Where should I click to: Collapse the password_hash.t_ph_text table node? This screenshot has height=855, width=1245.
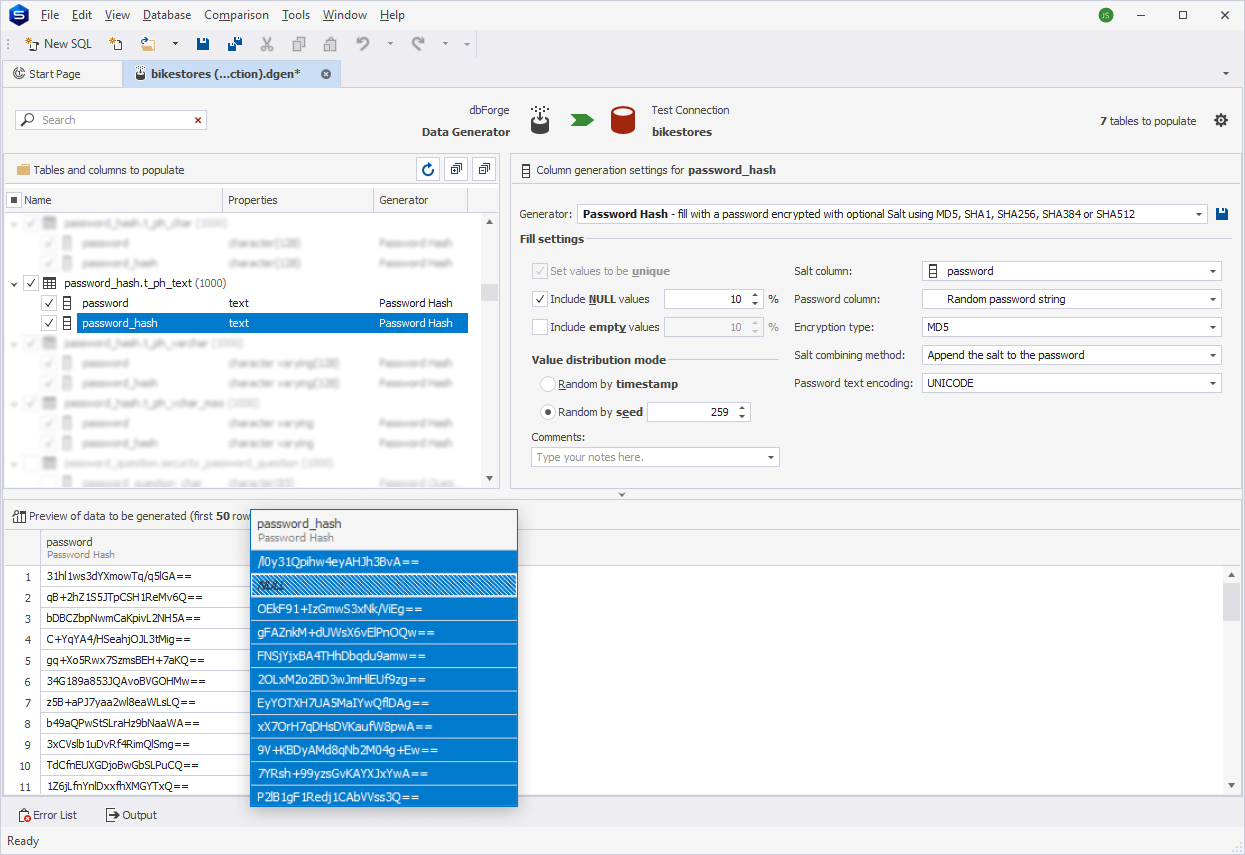(x=14, y=283)
